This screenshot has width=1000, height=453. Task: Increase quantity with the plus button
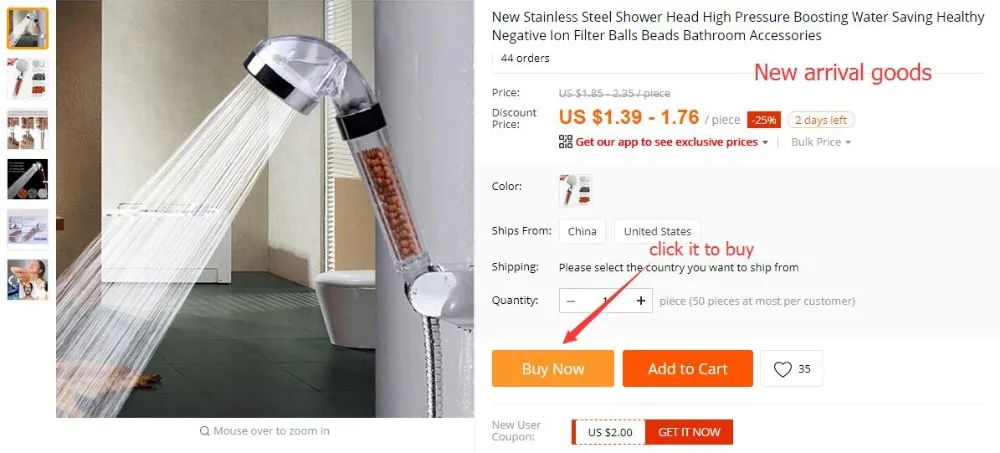(x=641, y=301)
